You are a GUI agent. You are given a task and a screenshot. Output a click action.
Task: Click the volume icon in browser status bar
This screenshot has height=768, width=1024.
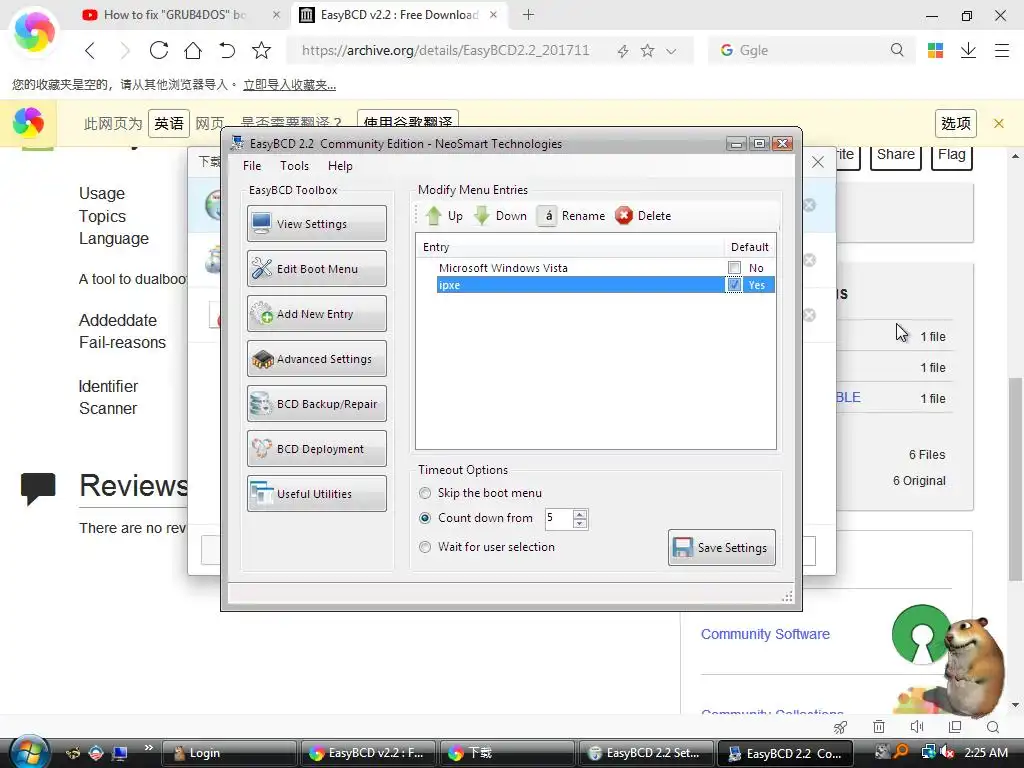917,727
